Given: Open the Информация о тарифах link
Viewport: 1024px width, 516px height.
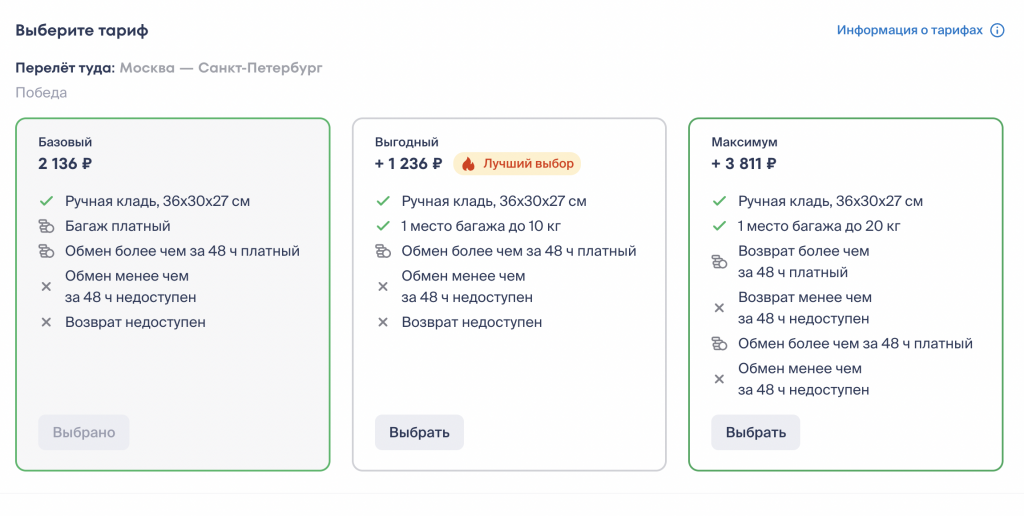Looking at the screenshot, I should coord(910,31).
